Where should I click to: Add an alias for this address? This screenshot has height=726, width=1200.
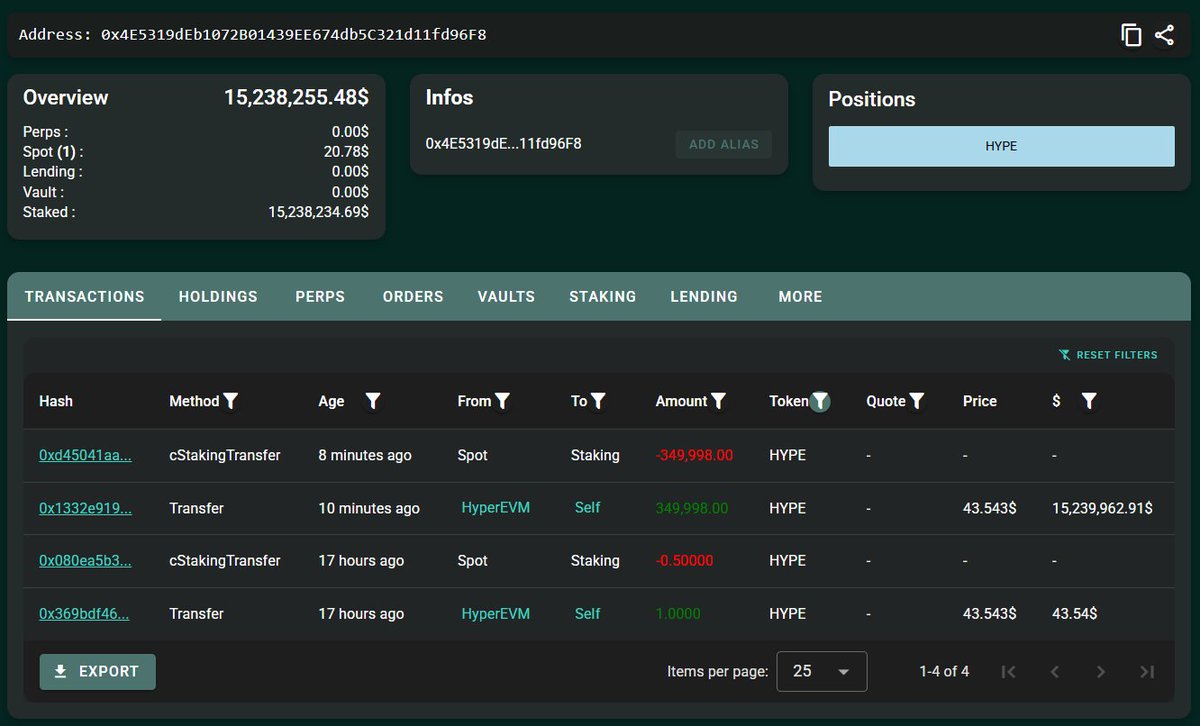pos(724,144)
